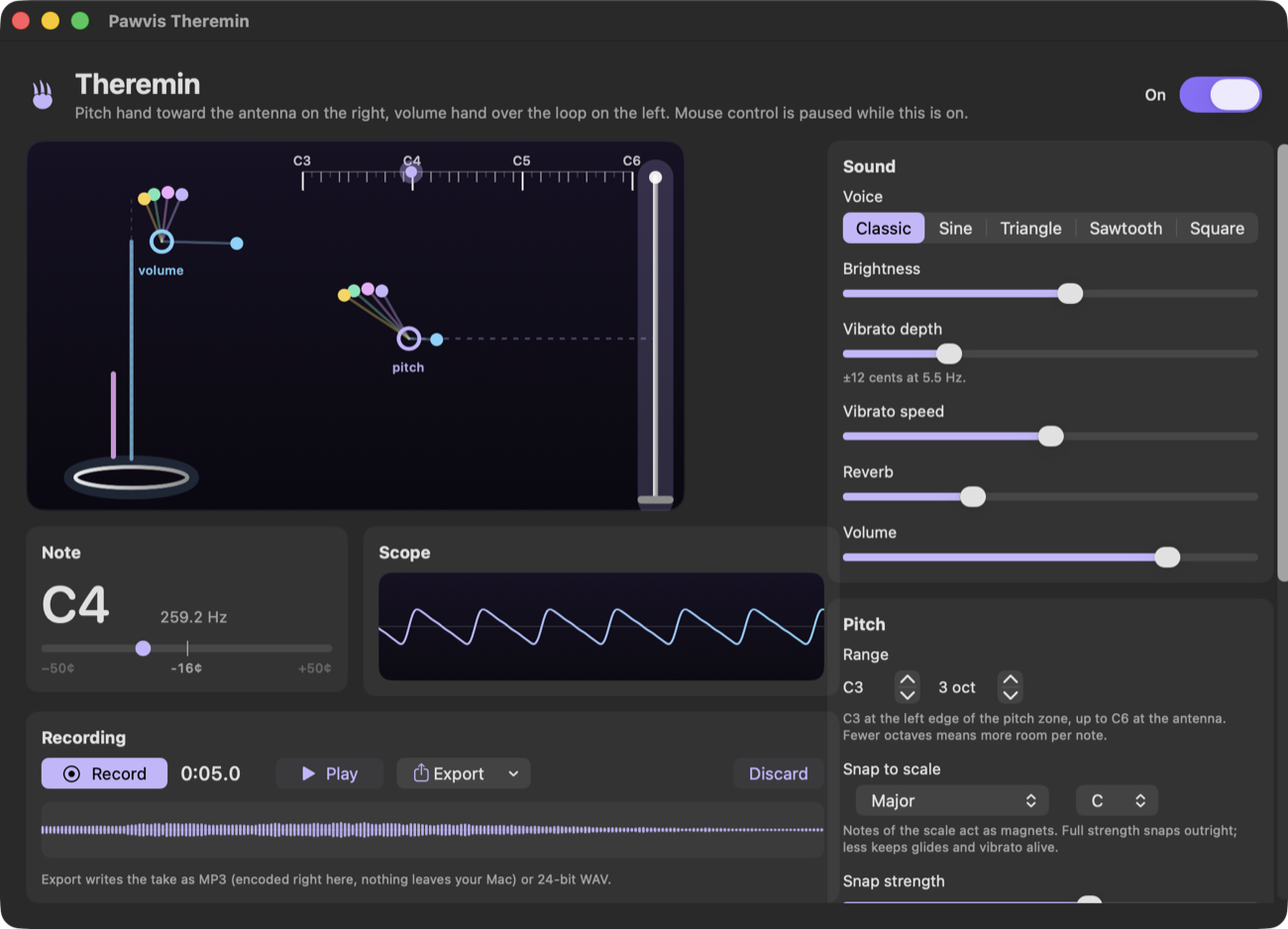
Task: Click the cents tuning indicator under the note
Action: 144,648
